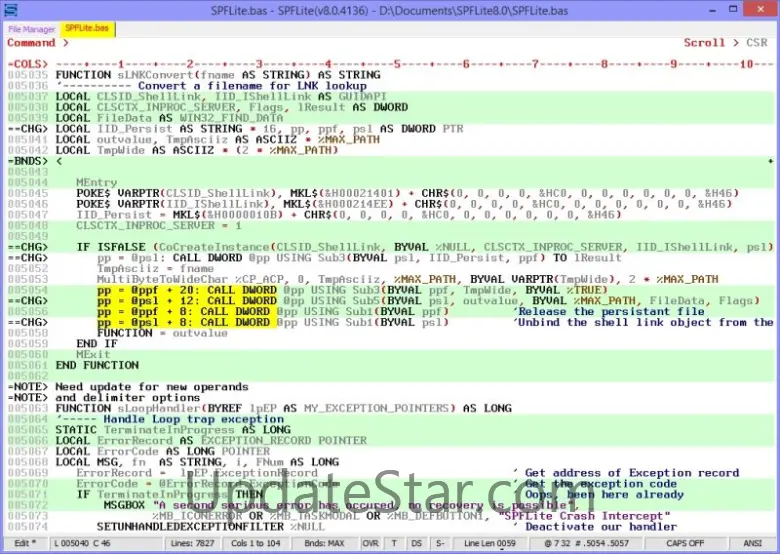
Task: Click the 'Line Len 0059' status box
Action: click(490, 543)
